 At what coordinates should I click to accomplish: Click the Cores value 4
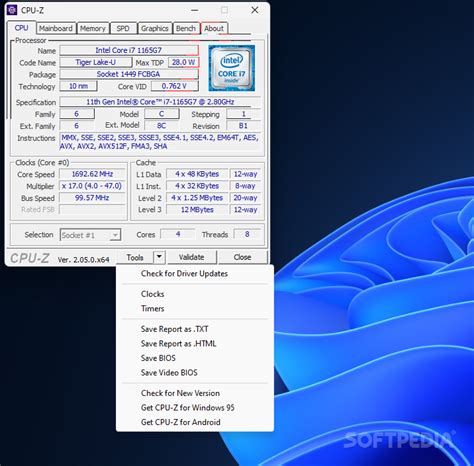(x=178, y=234)
